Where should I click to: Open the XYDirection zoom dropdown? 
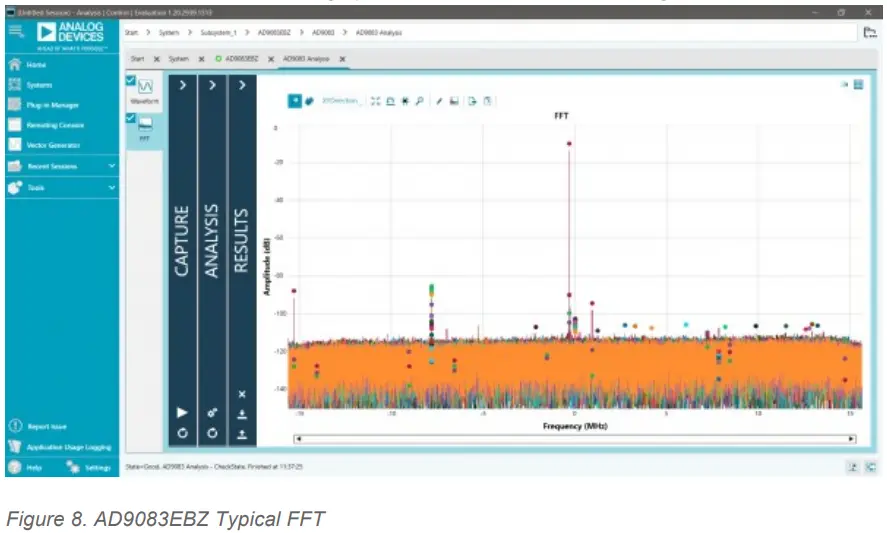point(341,101)
